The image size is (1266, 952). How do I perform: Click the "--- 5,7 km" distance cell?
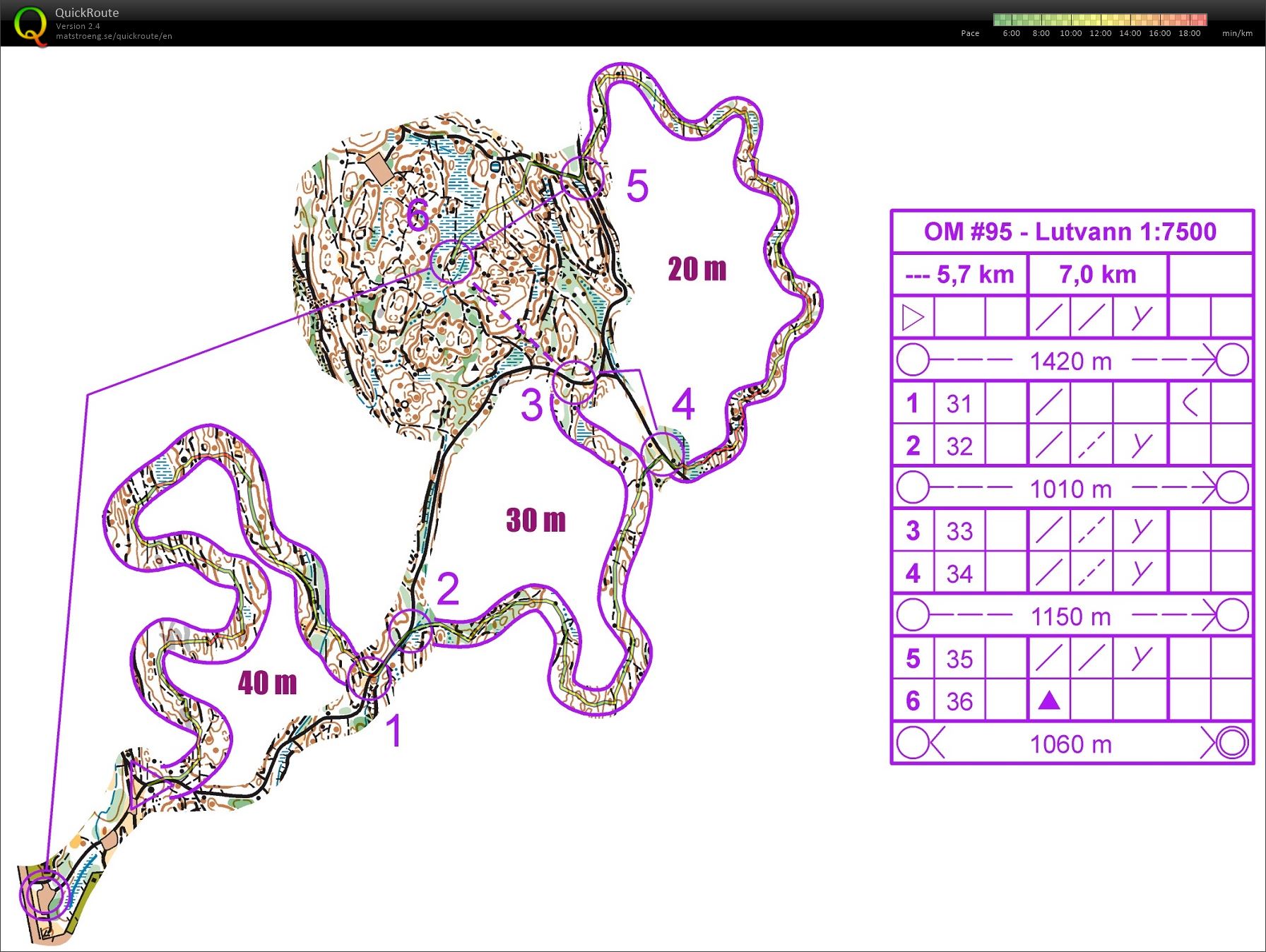(959, 274)
